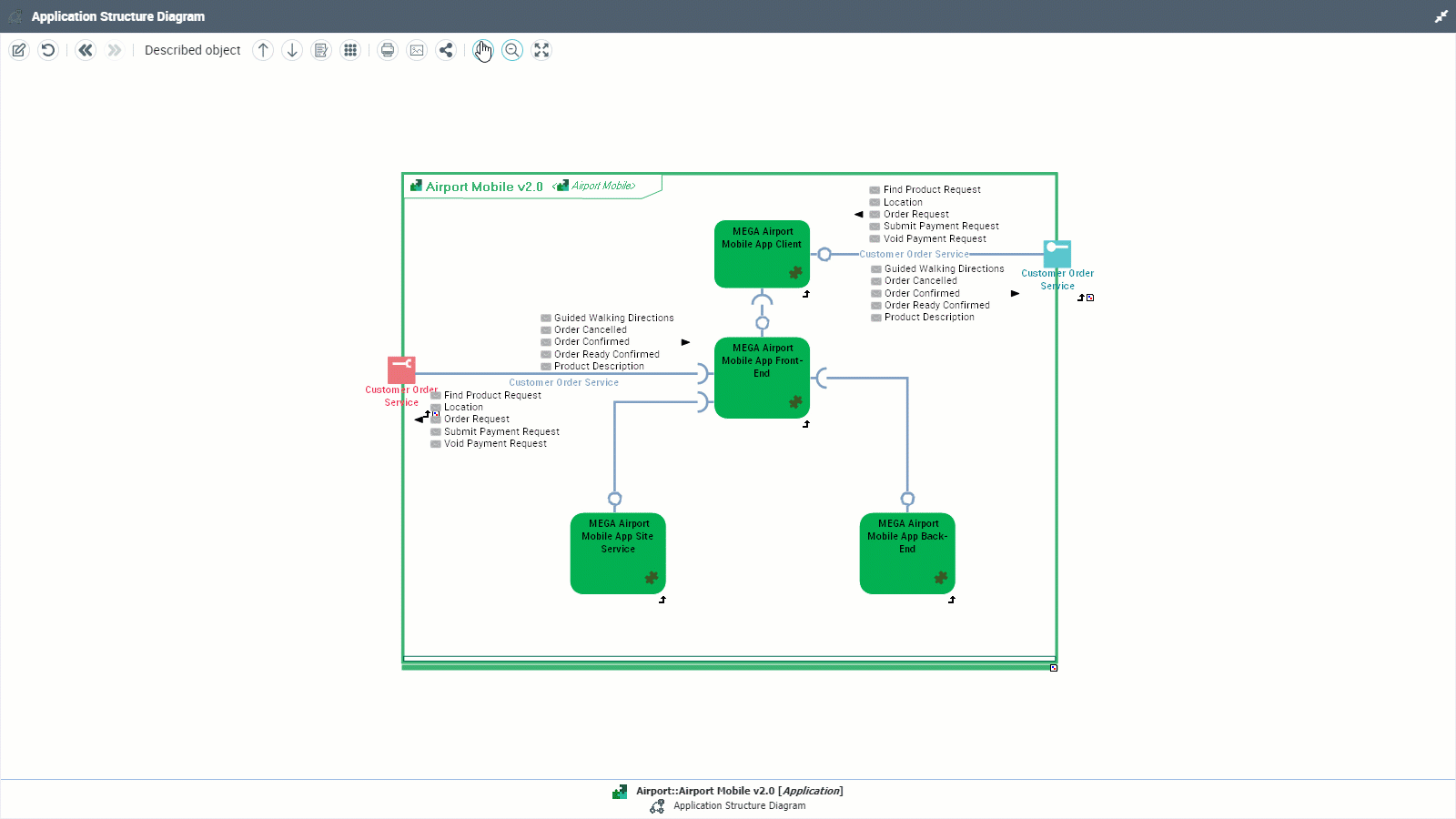Viewport: 1456px width, 819px height.
Task: Export diagram as image icon
Action: point(417,50)
